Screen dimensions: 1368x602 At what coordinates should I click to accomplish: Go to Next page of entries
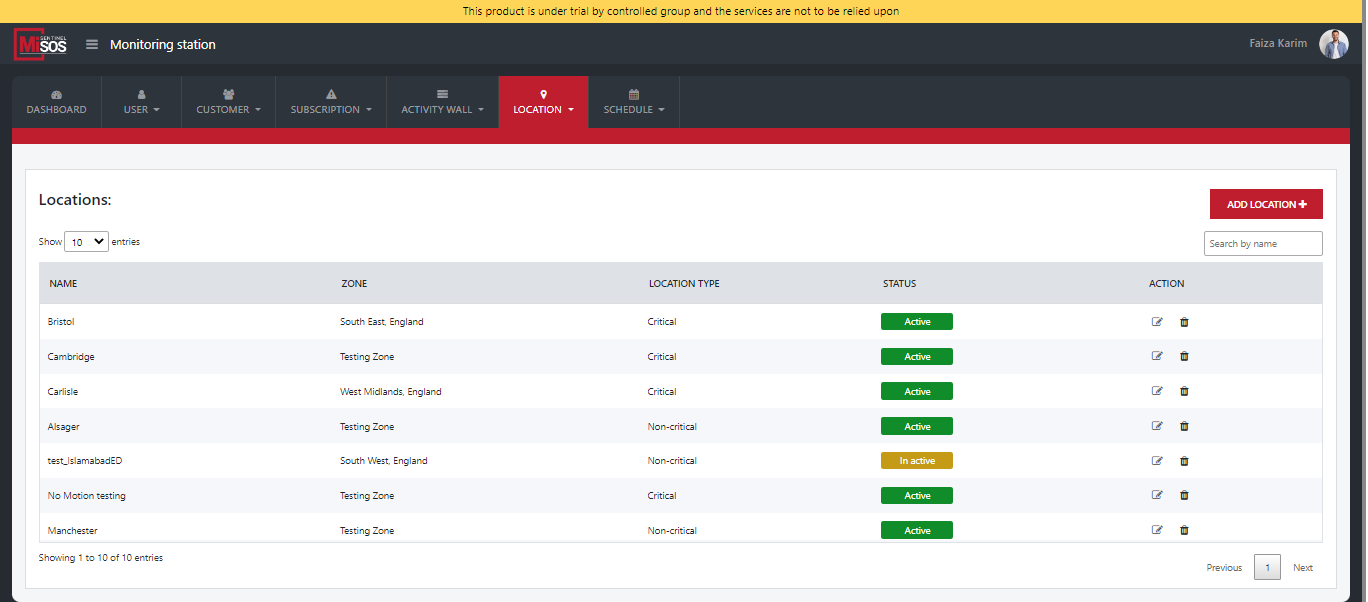tap(1302, 568)
